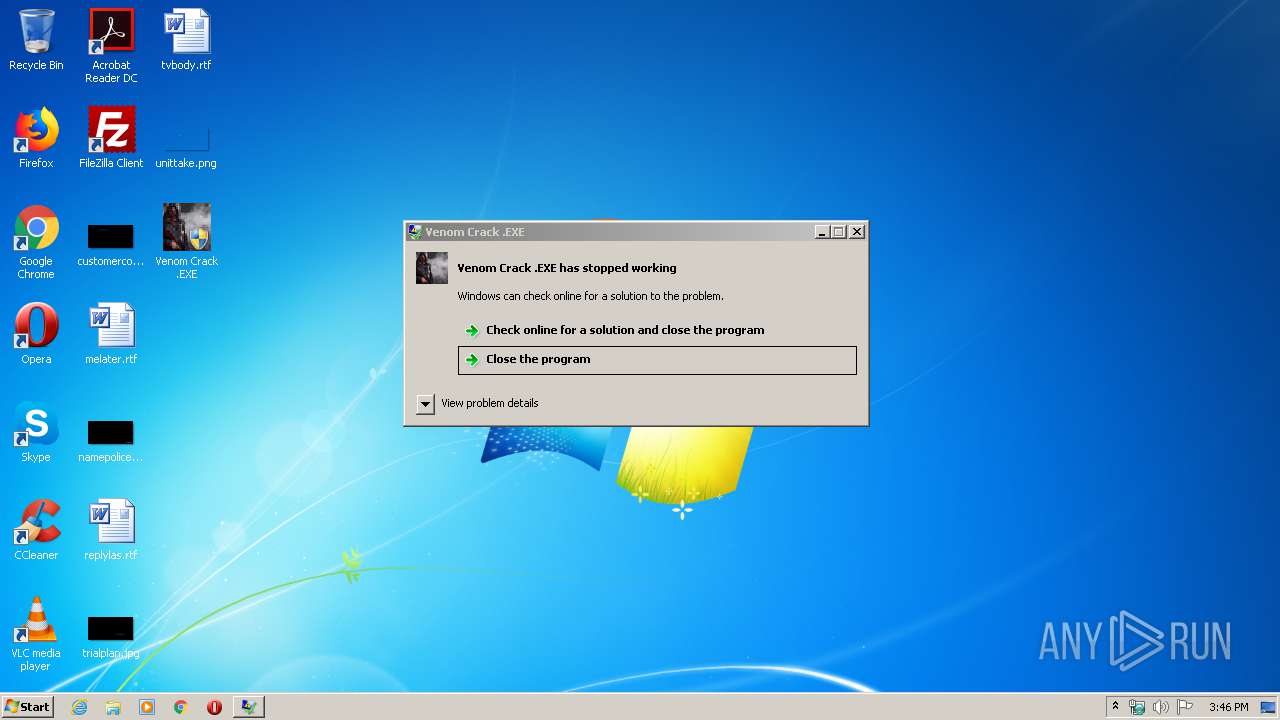This screenshot has width=1280, height=720.
Task: Open the Action Center flag icon
Action: tap(1185, 707)
